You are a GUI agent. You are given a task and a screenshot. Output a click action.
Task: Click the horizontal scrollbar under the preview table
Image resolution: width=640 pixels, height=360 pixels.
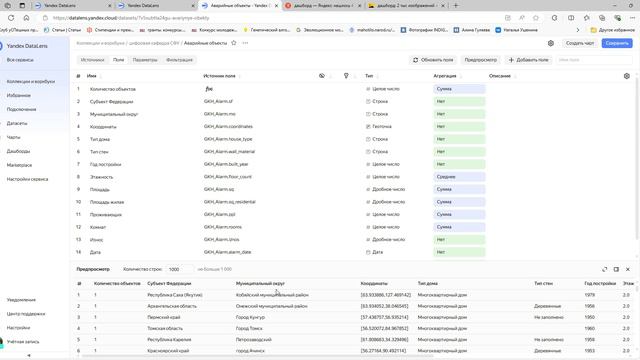pyautogui.click(x=257, y=356)
